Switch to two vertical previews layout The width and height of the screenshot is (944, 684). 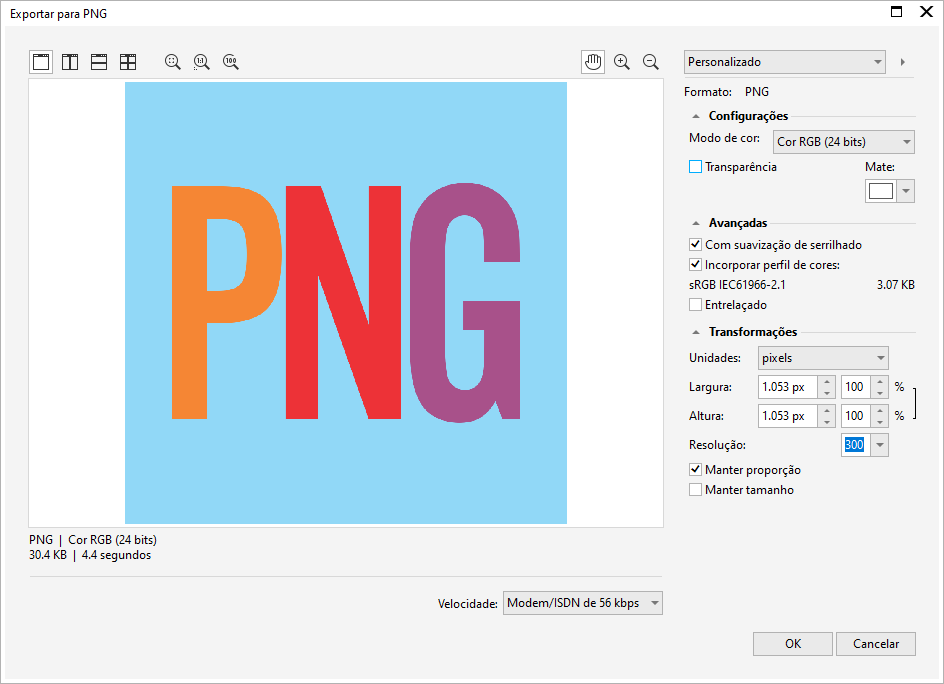(70, 62)
